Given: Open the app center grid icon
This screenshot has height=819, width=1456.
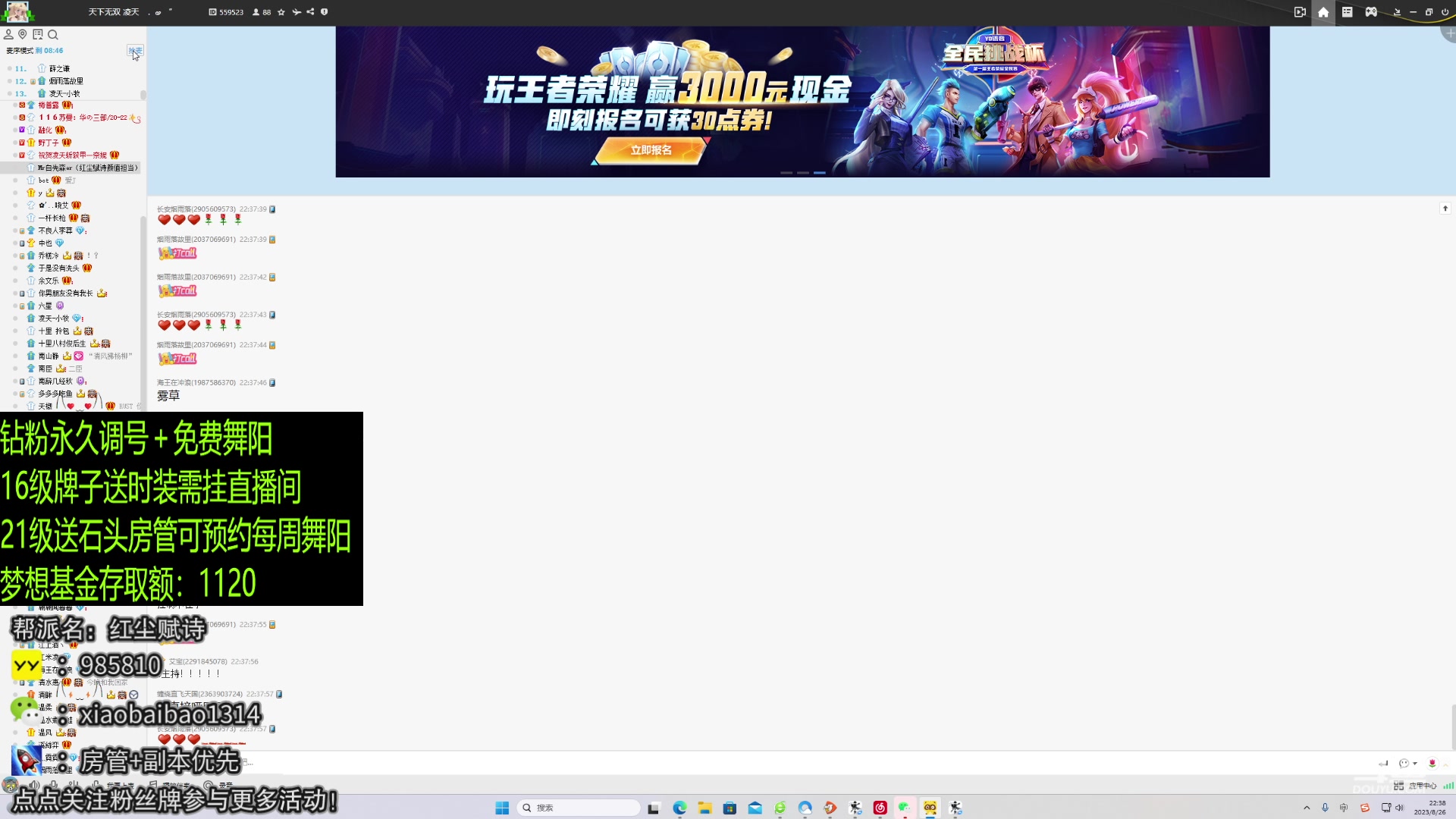Looking at the screenshot, I should pos(1398,786).
